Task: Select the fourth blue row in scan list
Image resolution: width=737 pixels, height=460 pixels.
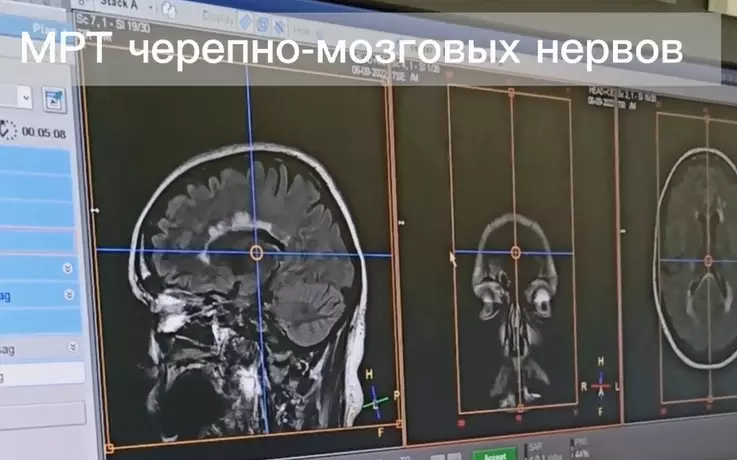Action: (38, 242)
